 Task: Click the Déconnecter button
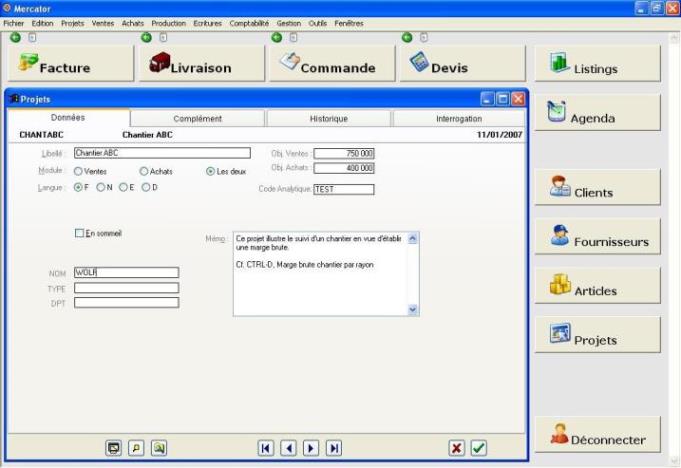(x=598, y=435)
